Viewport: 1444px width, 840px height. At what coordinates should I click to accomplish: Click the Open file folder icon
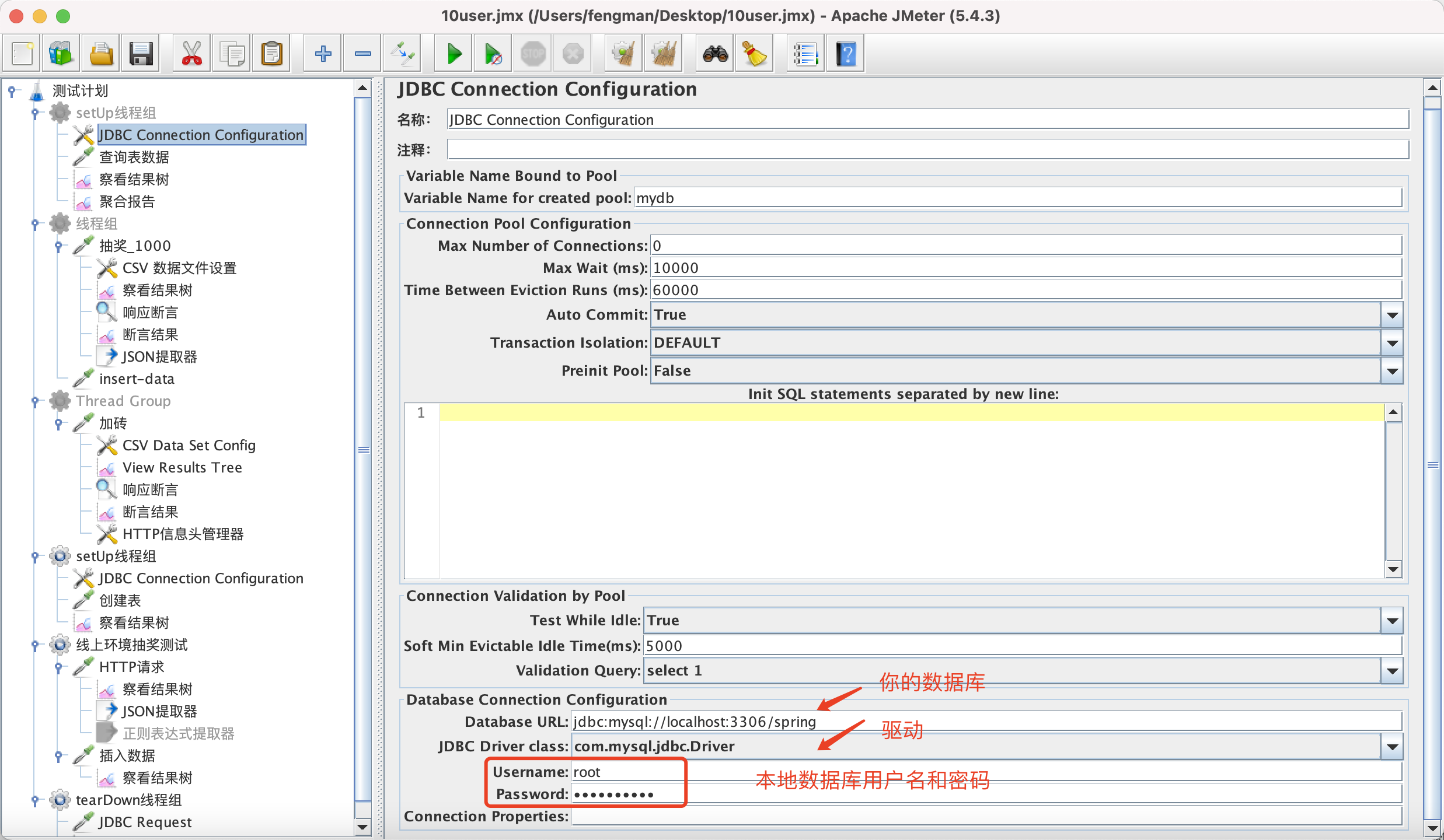(x=101, y=54)
